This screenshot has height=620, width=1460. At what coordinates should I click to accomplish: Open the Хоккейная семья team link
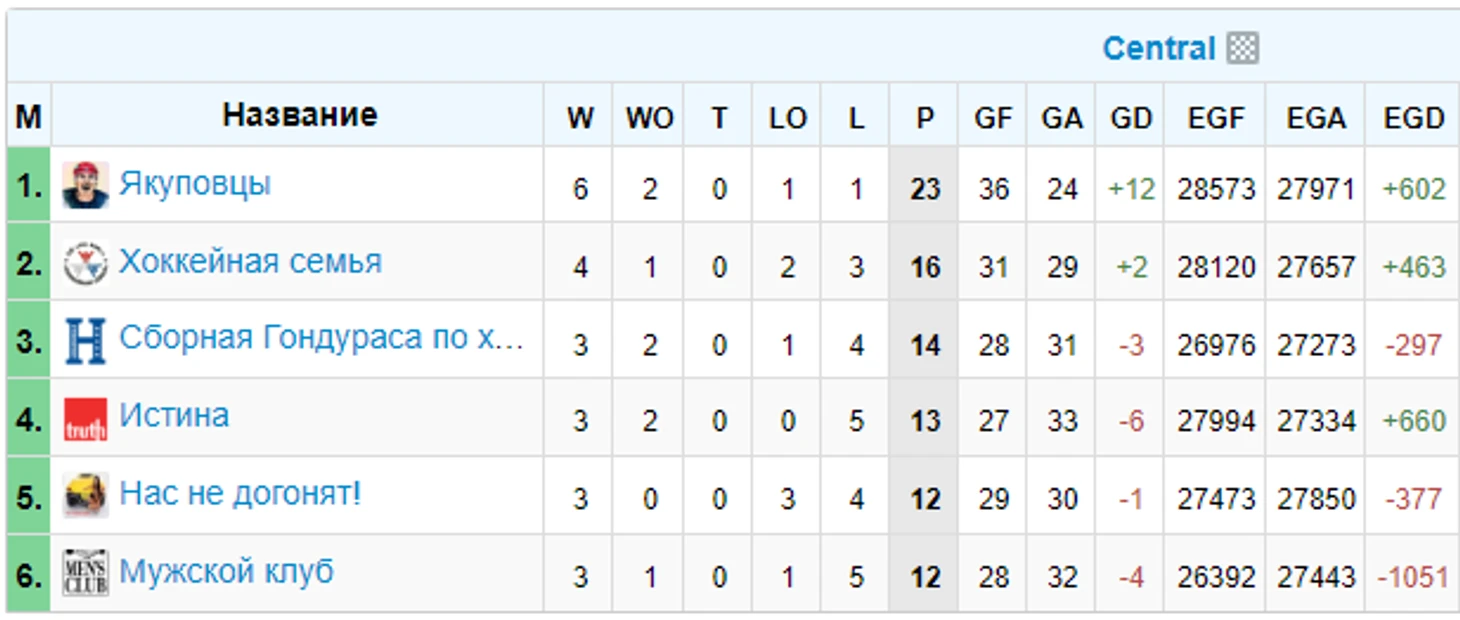[x=250, y=262]
